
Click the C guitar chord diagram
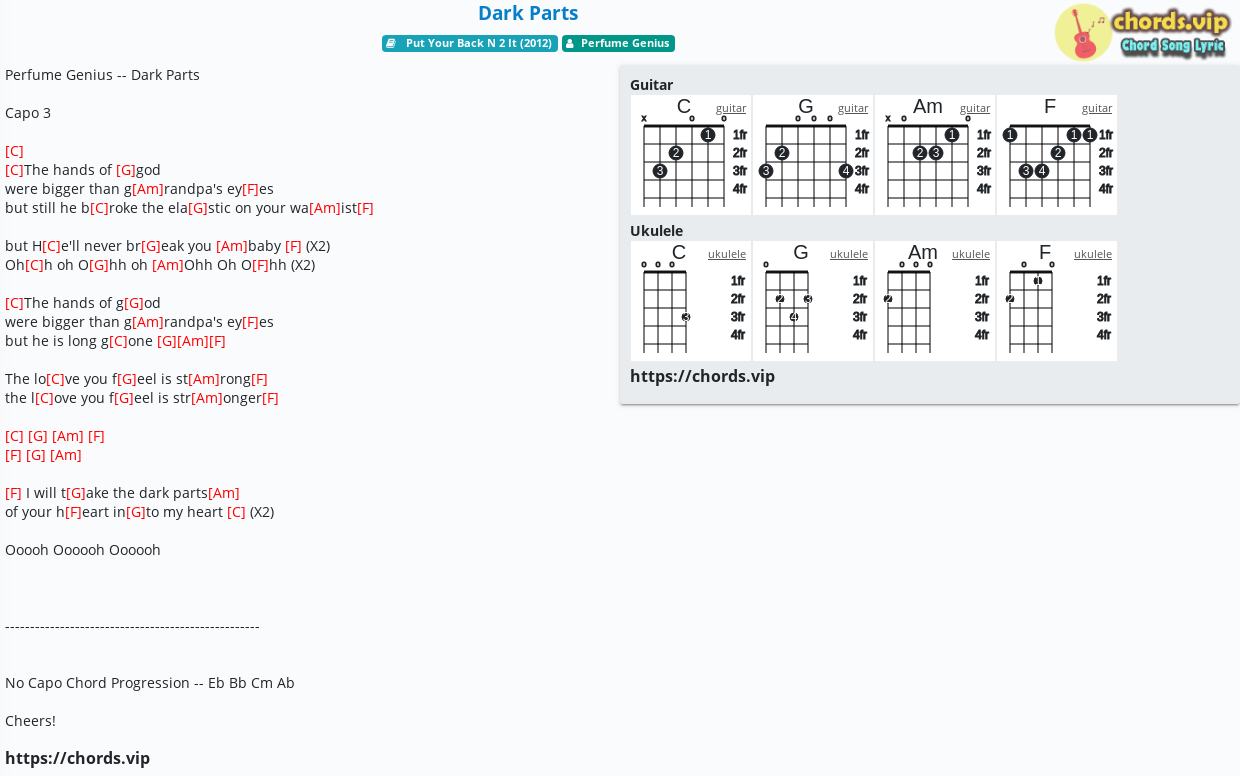[691, 155]
